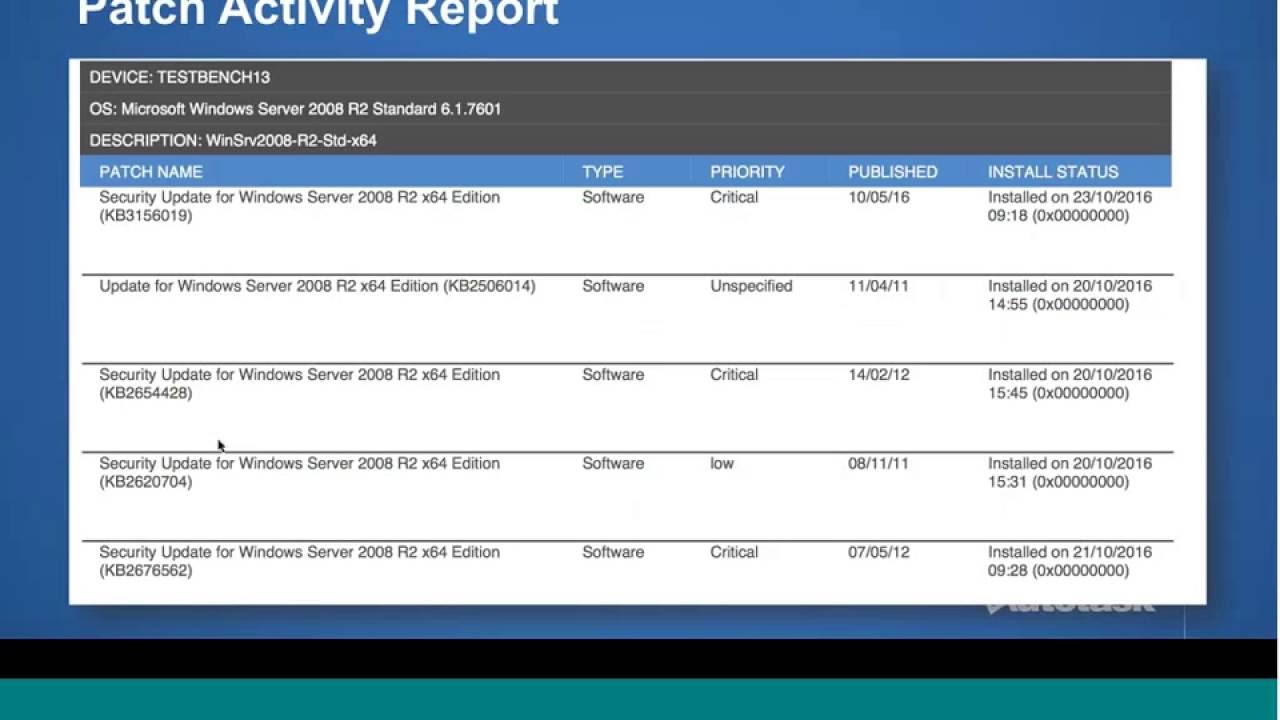Image resolution: width=1280 pixels, height=720 pixels.
Task: Click the low priority cell
Action: (722, 463)
